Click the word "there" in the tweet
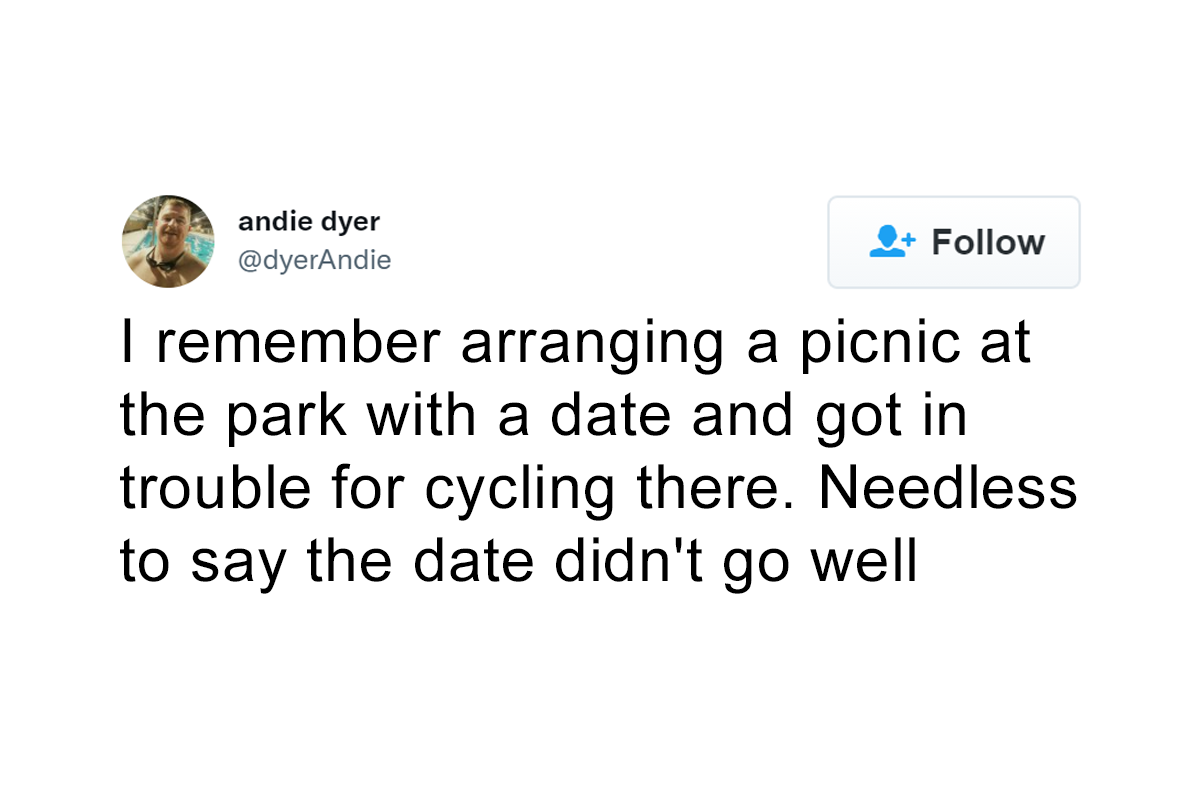Viewport: 1200px width, 800px height. [x=699, y=489]
